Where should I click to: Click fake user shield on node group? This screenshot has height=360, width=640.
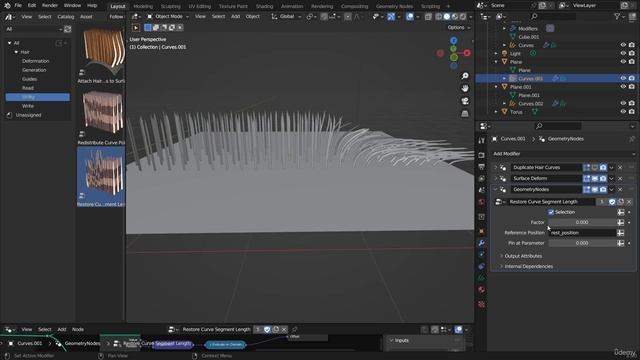(612, 202)
